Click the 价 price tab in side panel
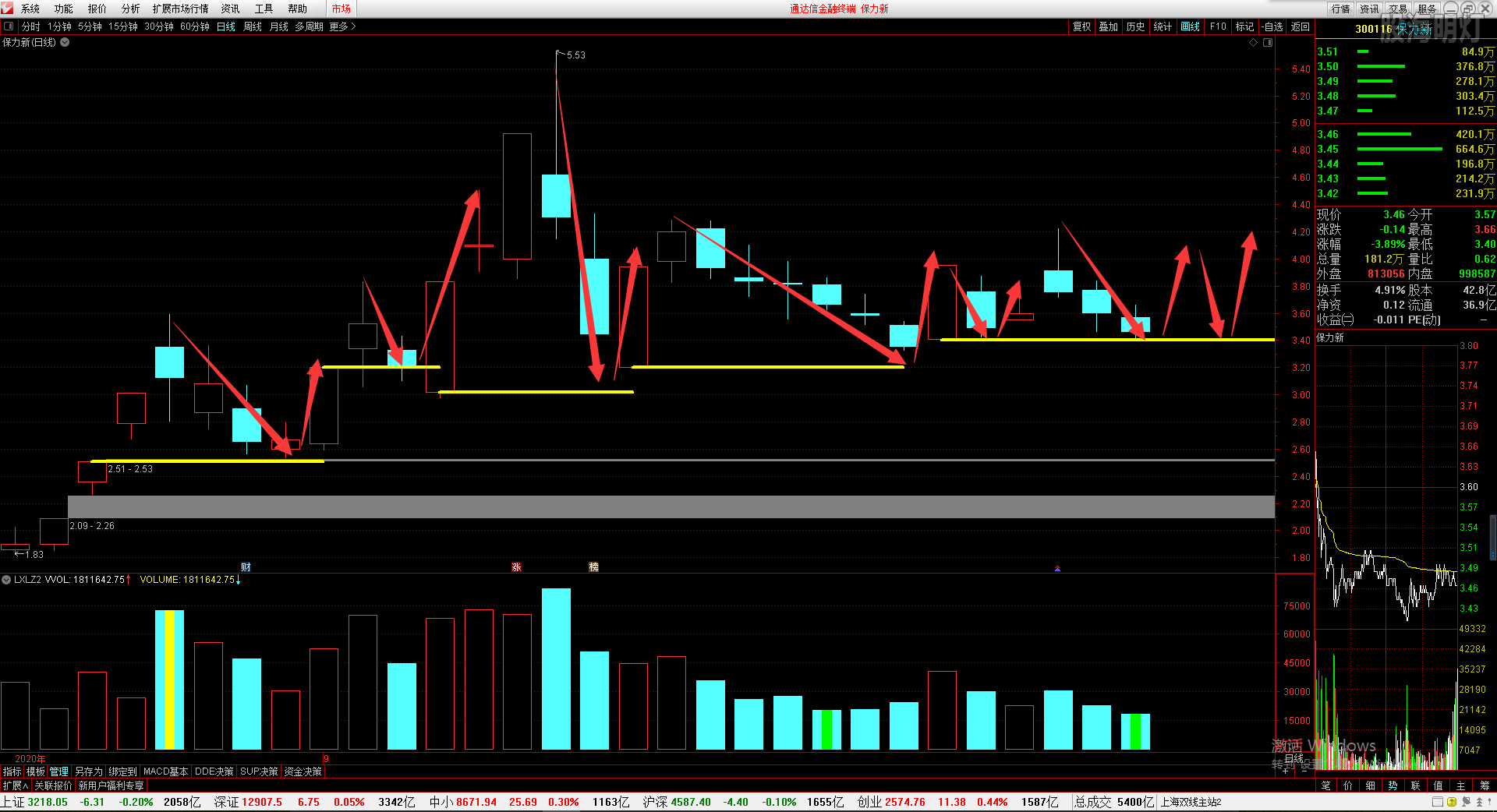Screen dimensions: 1497x812 (1349, 786)
